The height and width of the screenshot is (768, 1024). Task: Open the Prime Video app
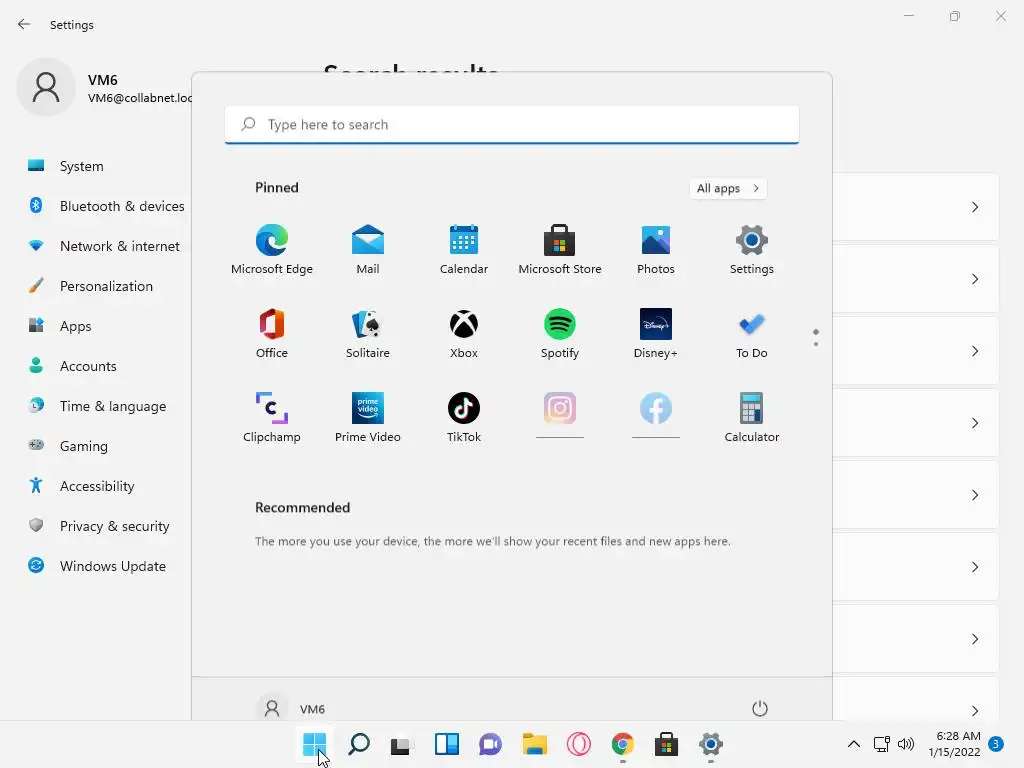(368, 418)
